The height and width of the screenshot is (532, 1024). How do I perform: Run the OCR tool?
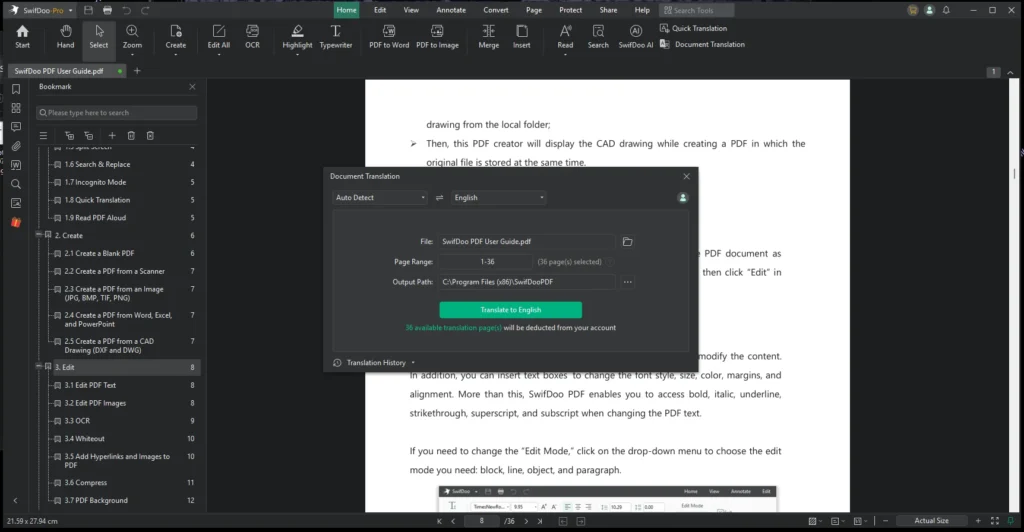(252, 37)
